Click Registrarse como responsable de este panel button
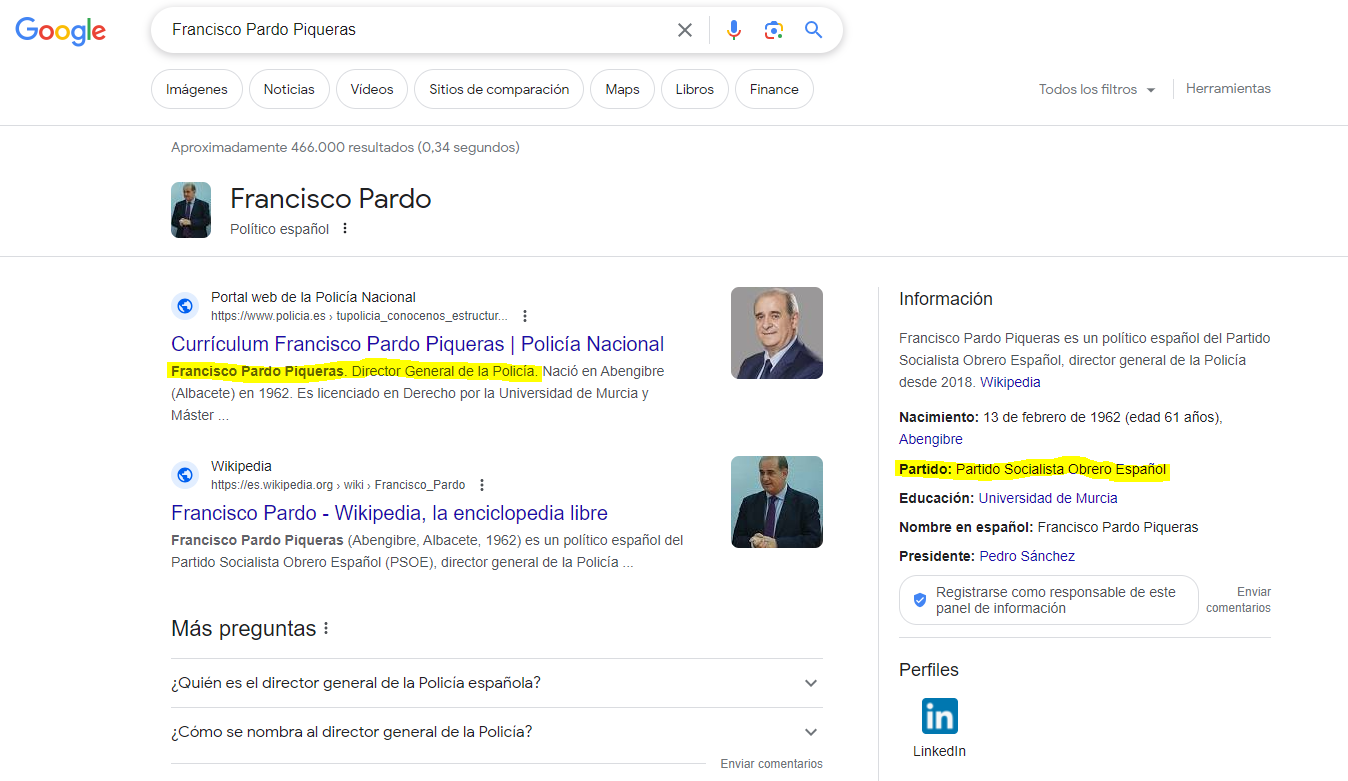This screenshot has width=1348, height=781. tap(1048, 600)
